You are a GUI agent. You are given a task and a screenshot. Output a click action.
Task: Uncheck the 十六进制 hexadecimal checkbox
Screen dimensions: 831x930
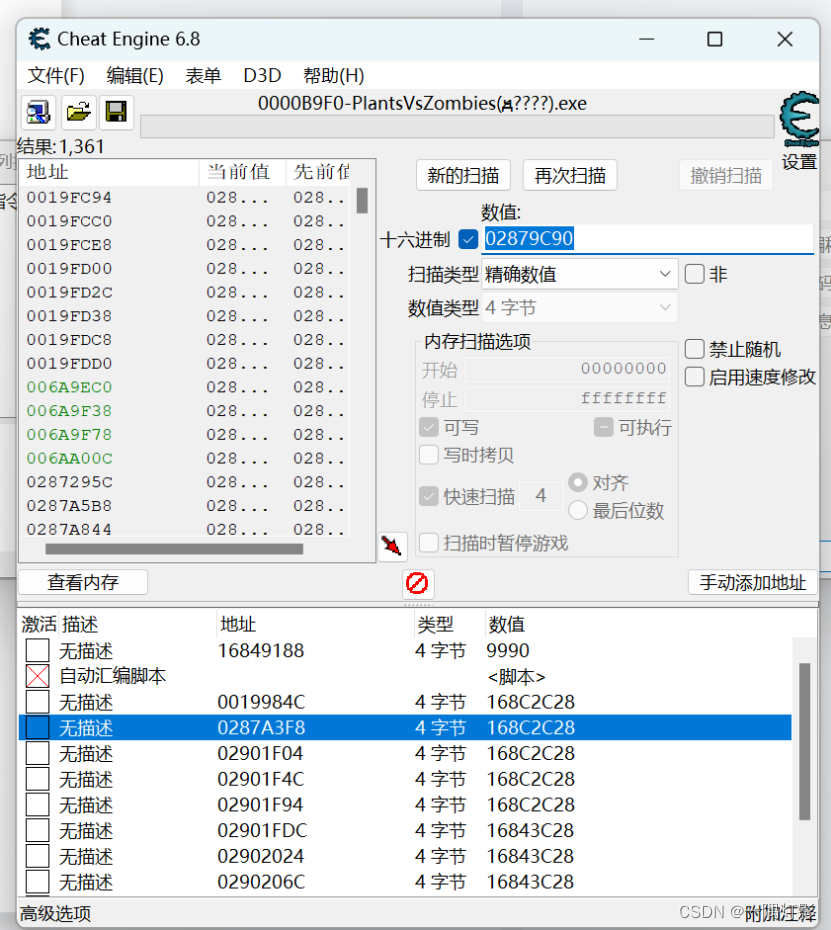468,239
